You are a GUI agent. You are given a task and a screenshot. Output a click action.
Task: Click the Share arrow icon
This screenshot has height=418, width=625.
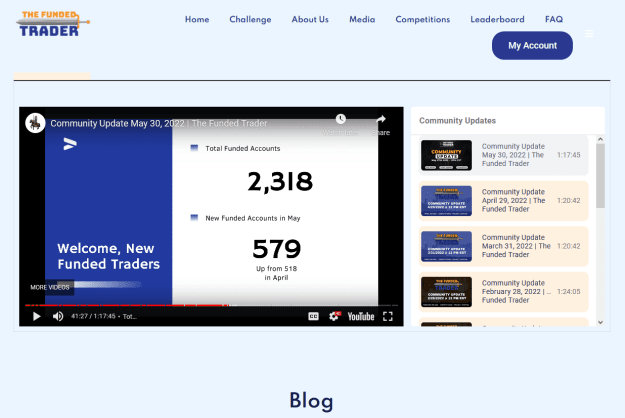(x=381, y=119)
